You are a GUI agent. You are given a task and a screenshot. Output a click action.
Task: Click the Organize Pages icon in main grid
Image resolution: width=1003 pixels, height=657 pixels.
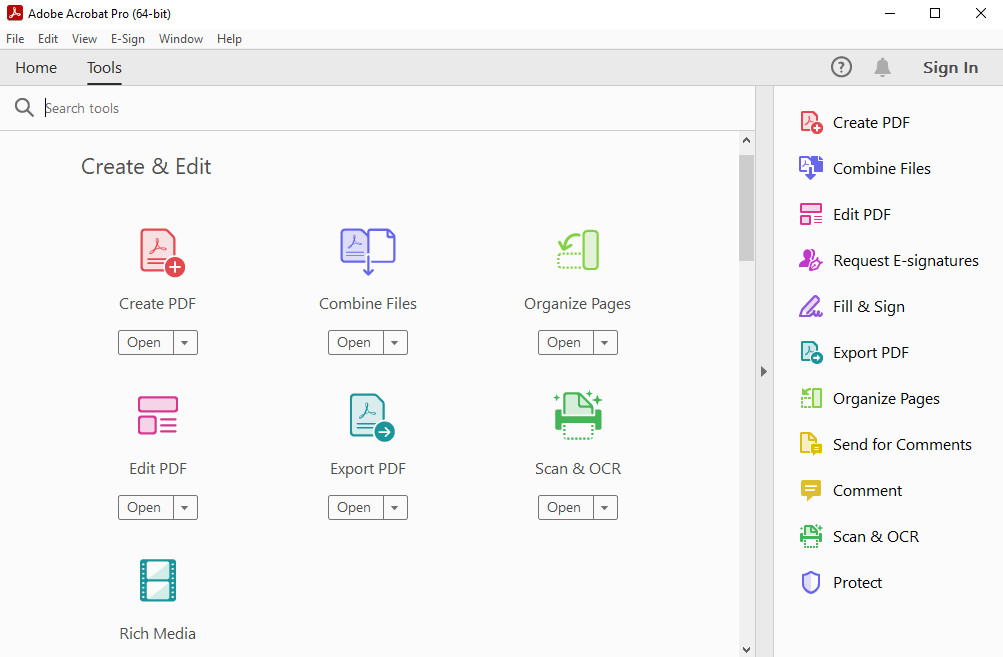click(578, 250)
